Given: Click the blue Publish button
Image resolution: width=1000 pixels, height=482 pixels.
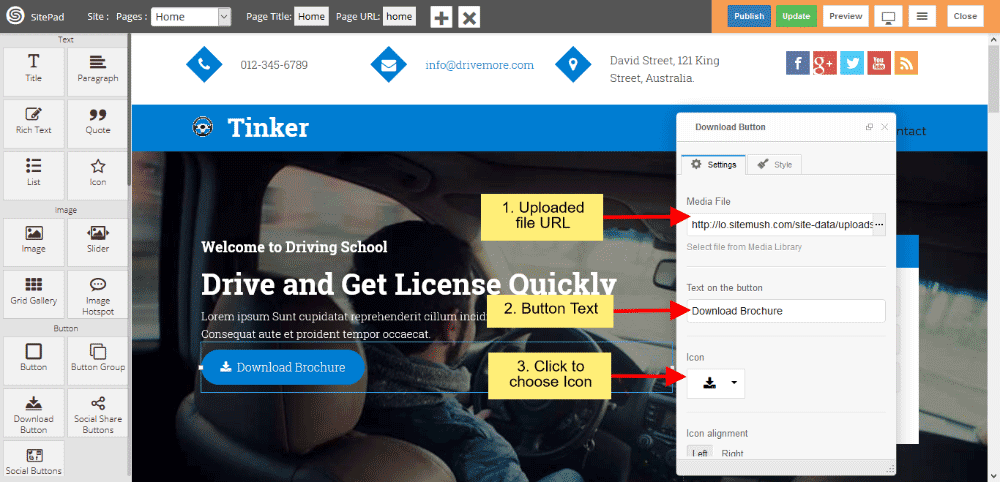Looking at the screenshot, I should (x=749, y=16).
